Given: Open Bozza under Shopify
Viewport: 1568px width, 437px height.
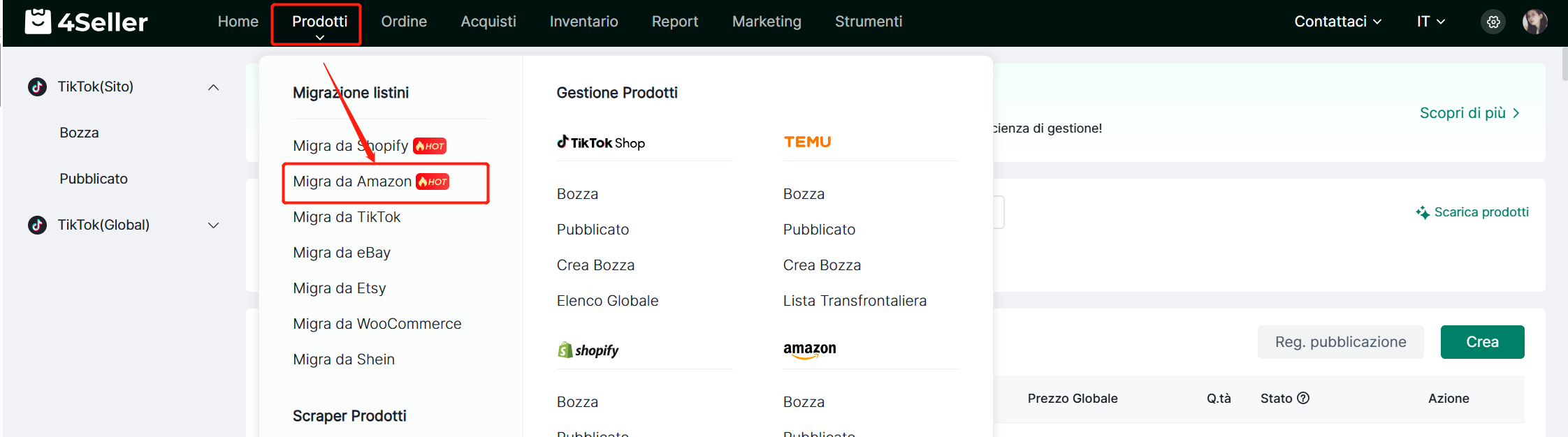Looking at the screenshot, I should coord(578,402).
